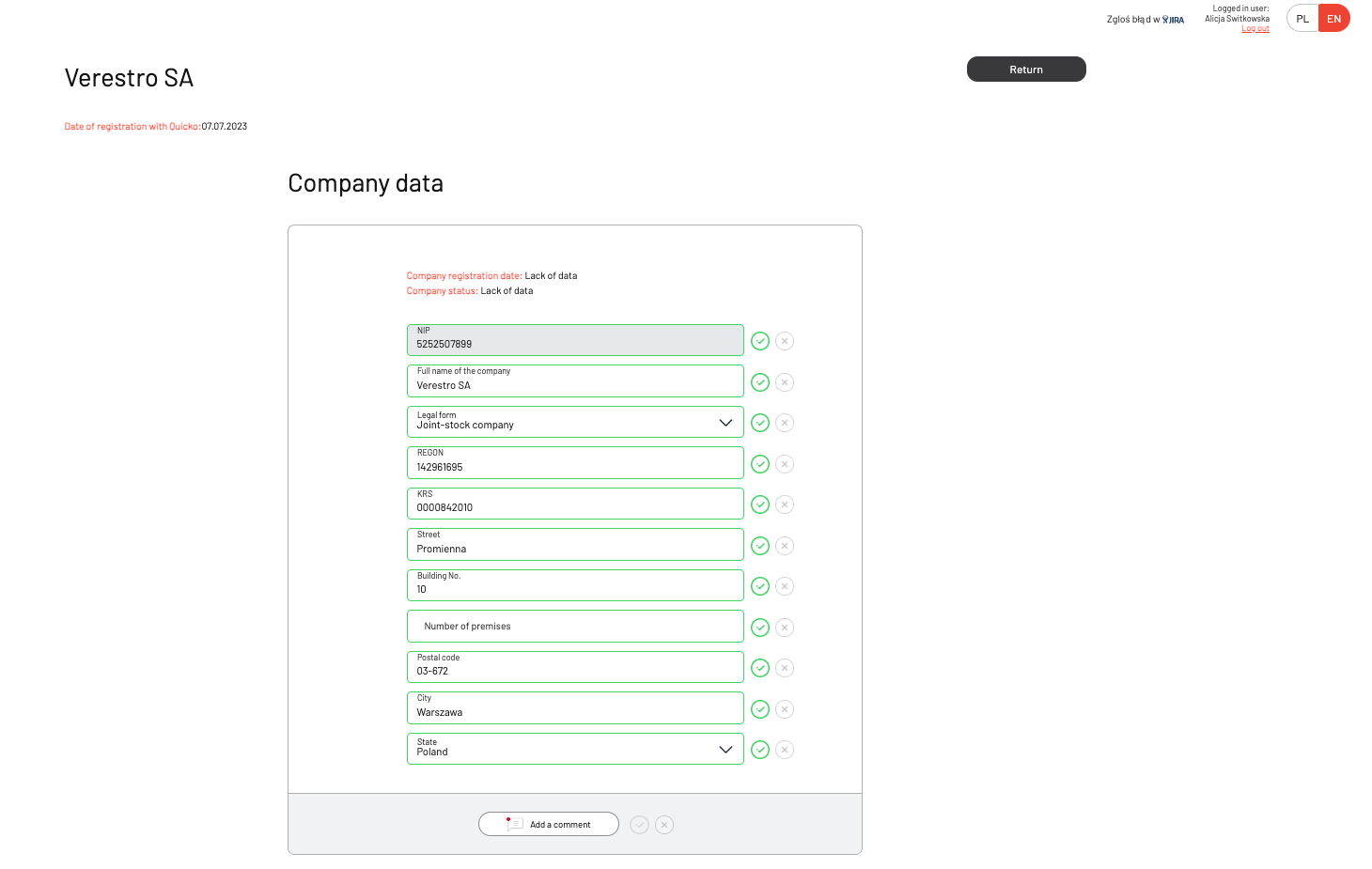This screenshot has width=1372, height=869.
Task: Click the Verestro SA page heading
Action: point(129,78)
